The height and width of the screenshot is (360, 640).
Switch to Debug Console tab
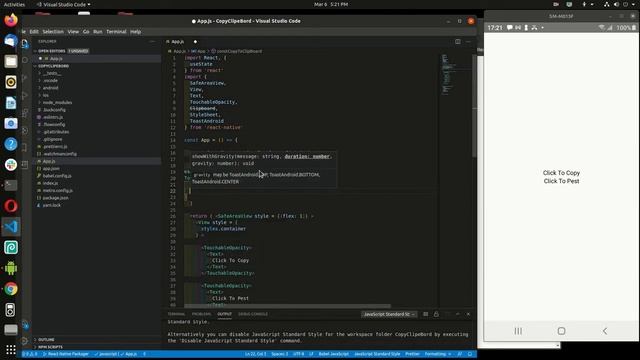click(x=253, y=314)
